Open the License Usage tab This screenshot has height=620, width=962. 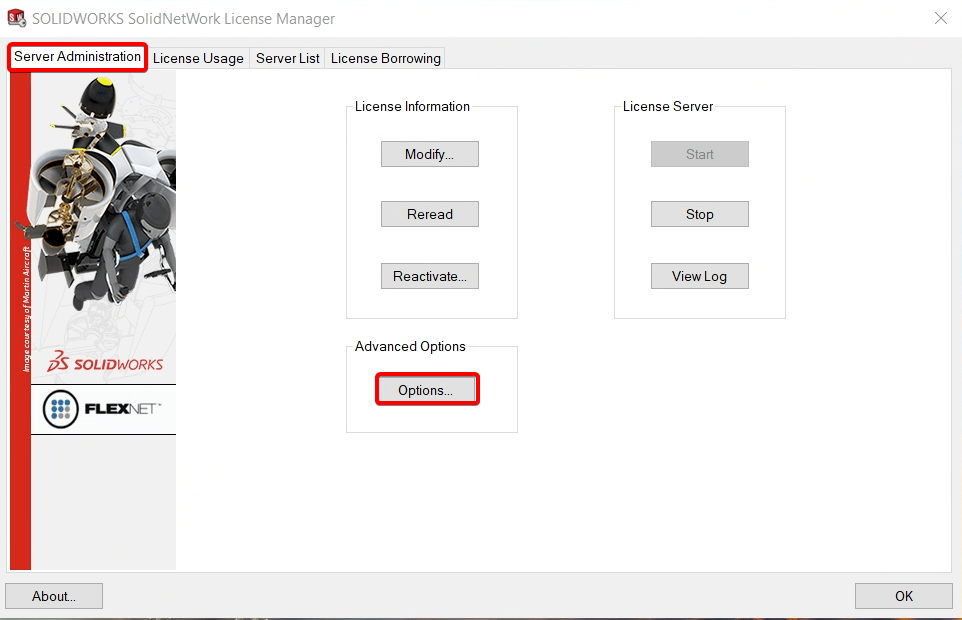coord(198,58)
